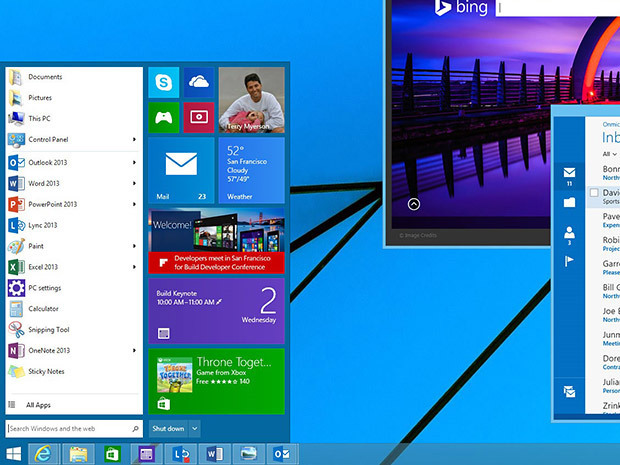The width and height of the screenshot is (620, 465).
Task: Open the All filter dropdown in Mail
Action: pyautogui.click(x=610, y=154)
